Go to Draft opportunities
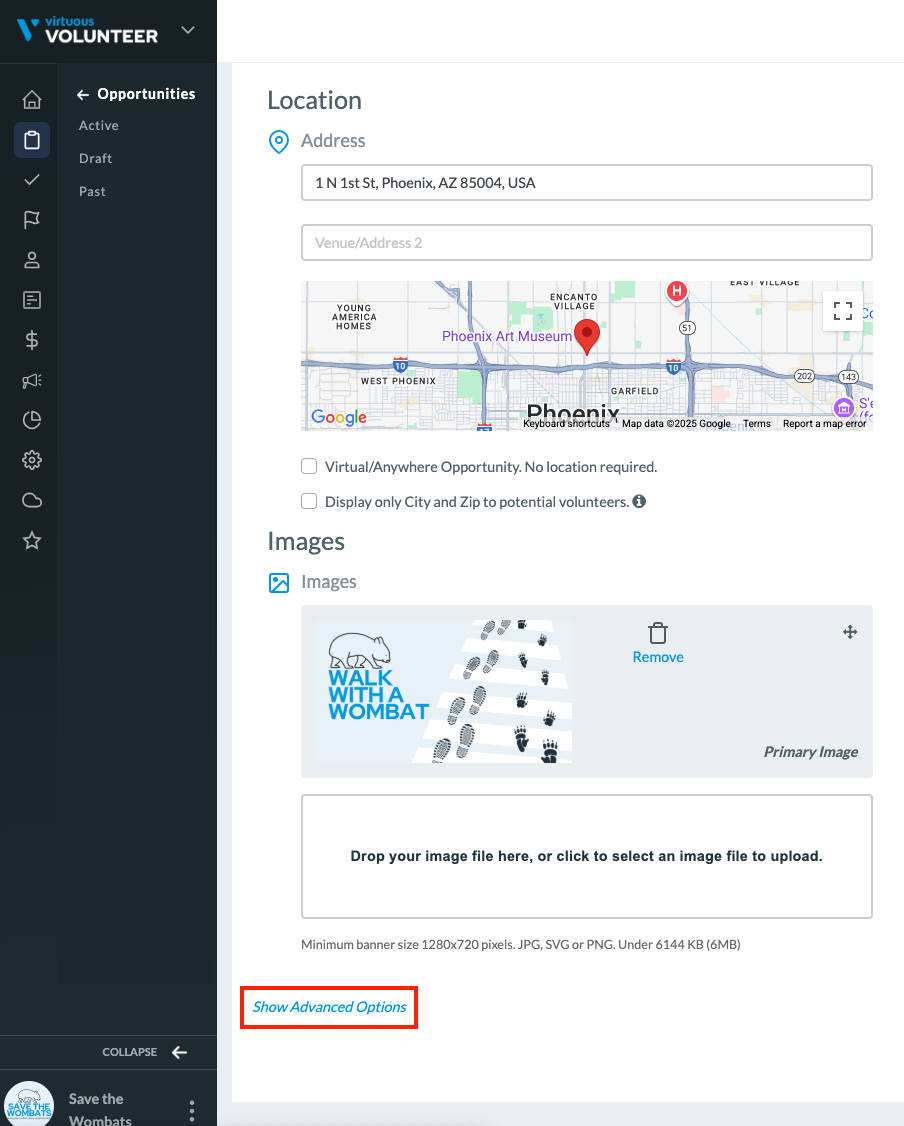 [96, 159]
